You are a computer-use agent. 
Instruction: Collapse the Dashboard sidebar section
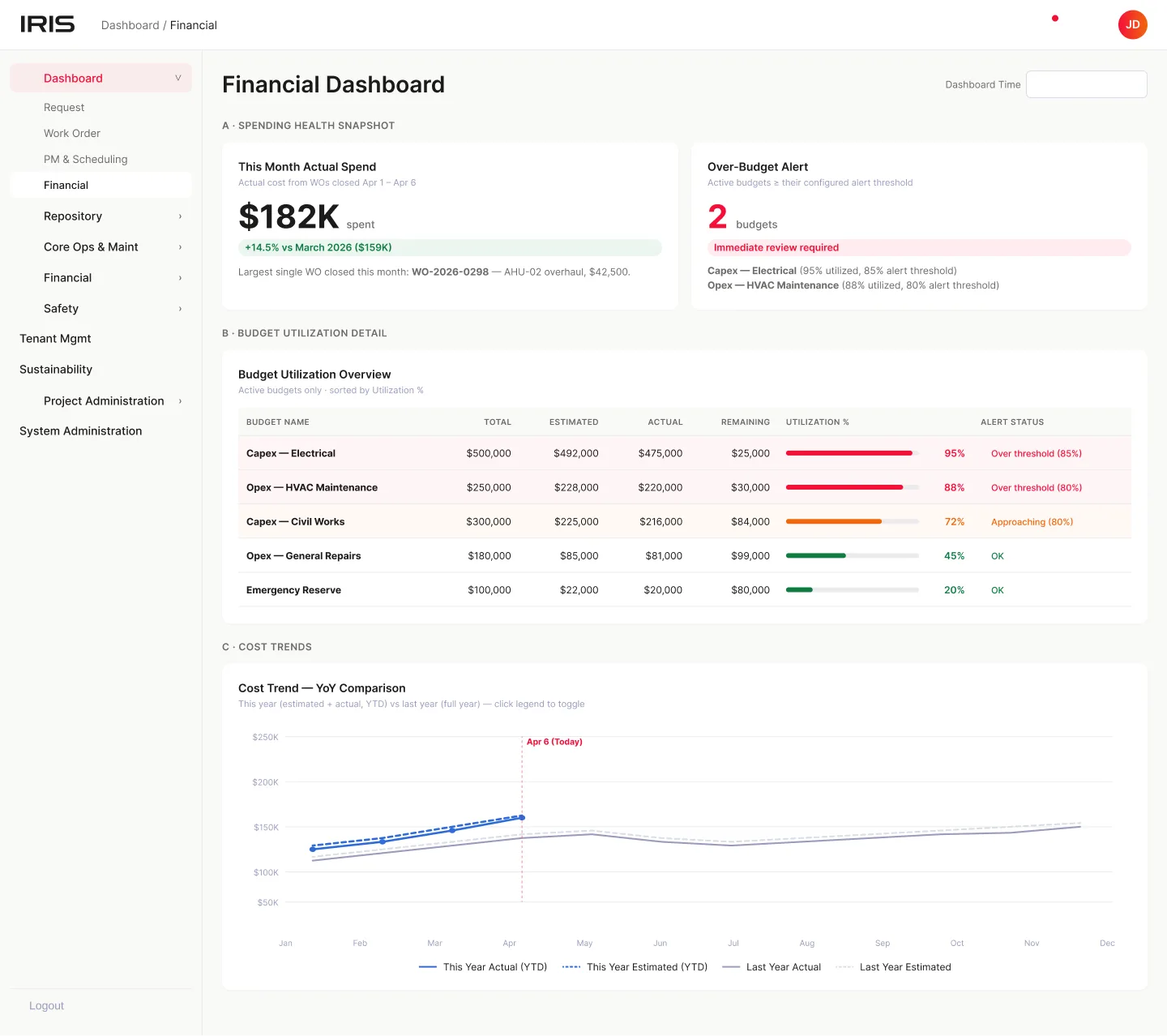click(x=100, y=78)
